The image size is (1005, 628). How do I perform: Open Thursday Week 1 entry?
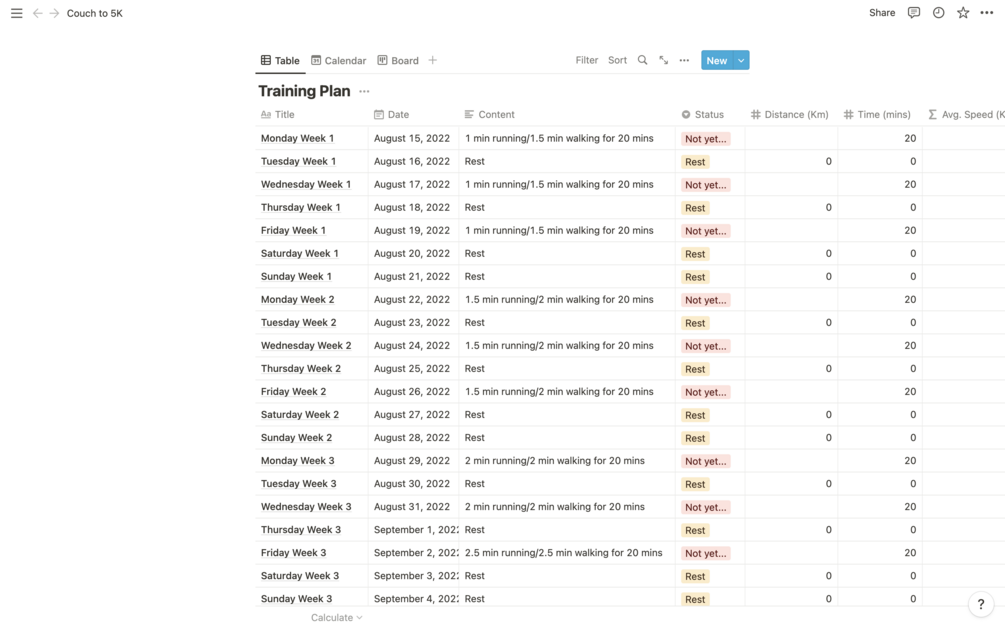coord(301,208)
